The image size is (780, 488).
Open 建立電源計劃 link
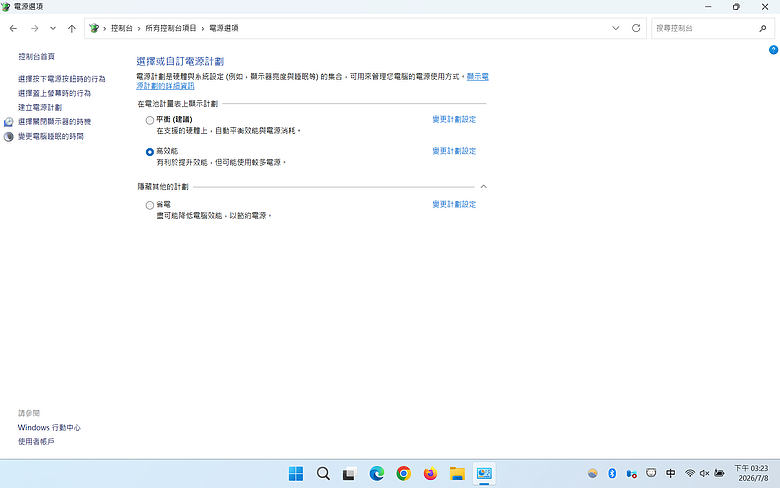40,107
